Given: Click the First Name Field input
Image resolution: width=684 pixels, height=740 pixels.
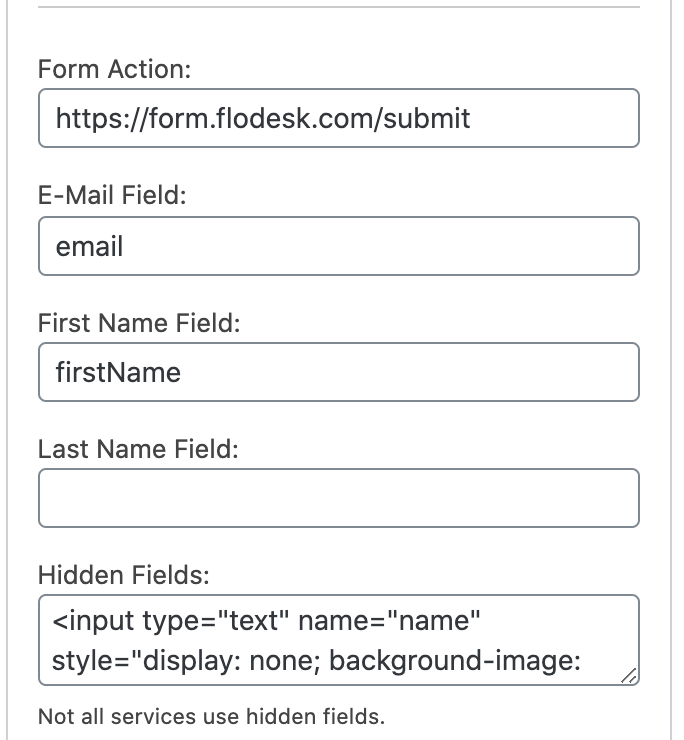Looking at the screenshot, I should point(338,372).
